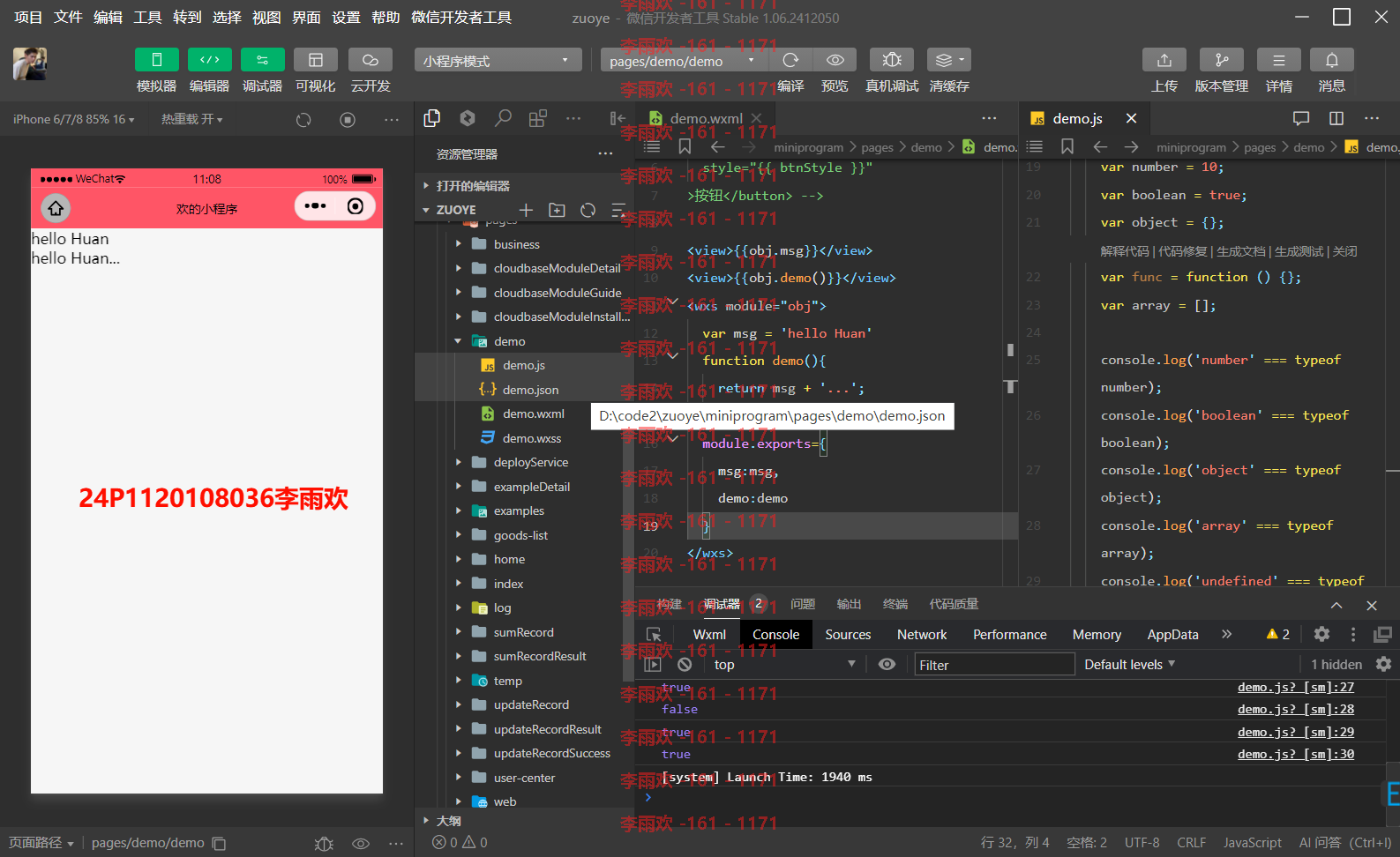
Task: Click the console Filter input field
Action: coord(994,665)
